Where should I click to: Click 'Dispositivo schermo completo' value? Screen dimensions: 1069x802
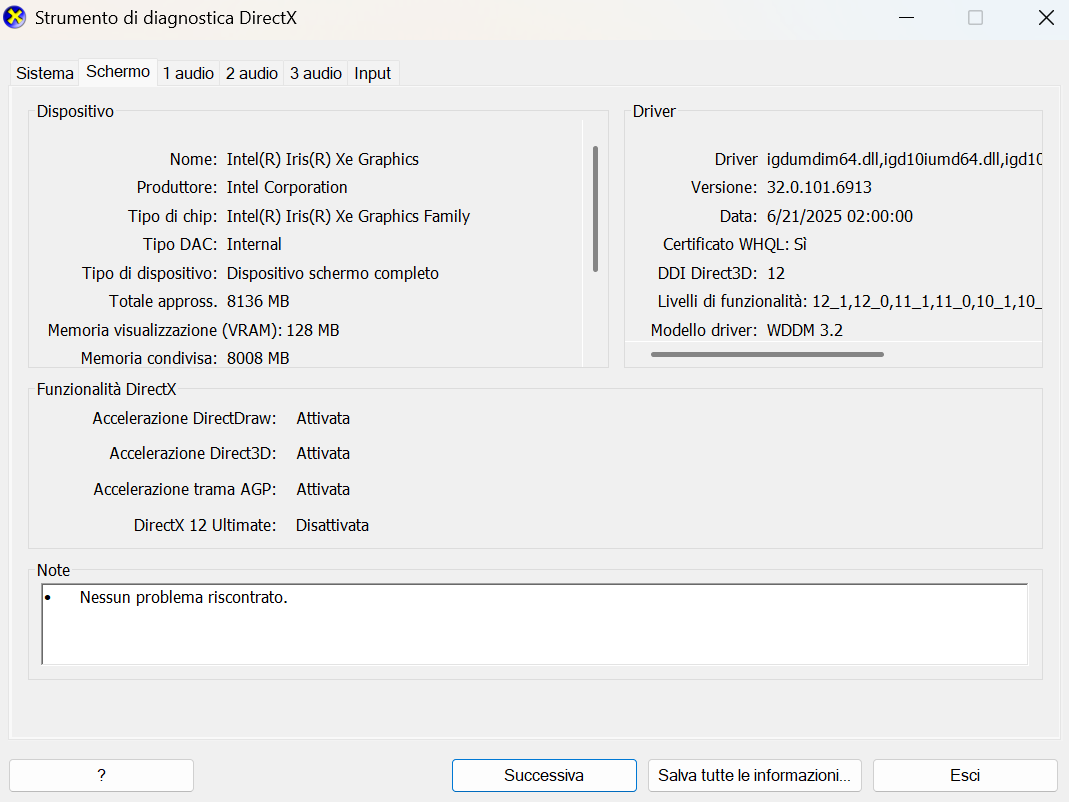(333, 273)
